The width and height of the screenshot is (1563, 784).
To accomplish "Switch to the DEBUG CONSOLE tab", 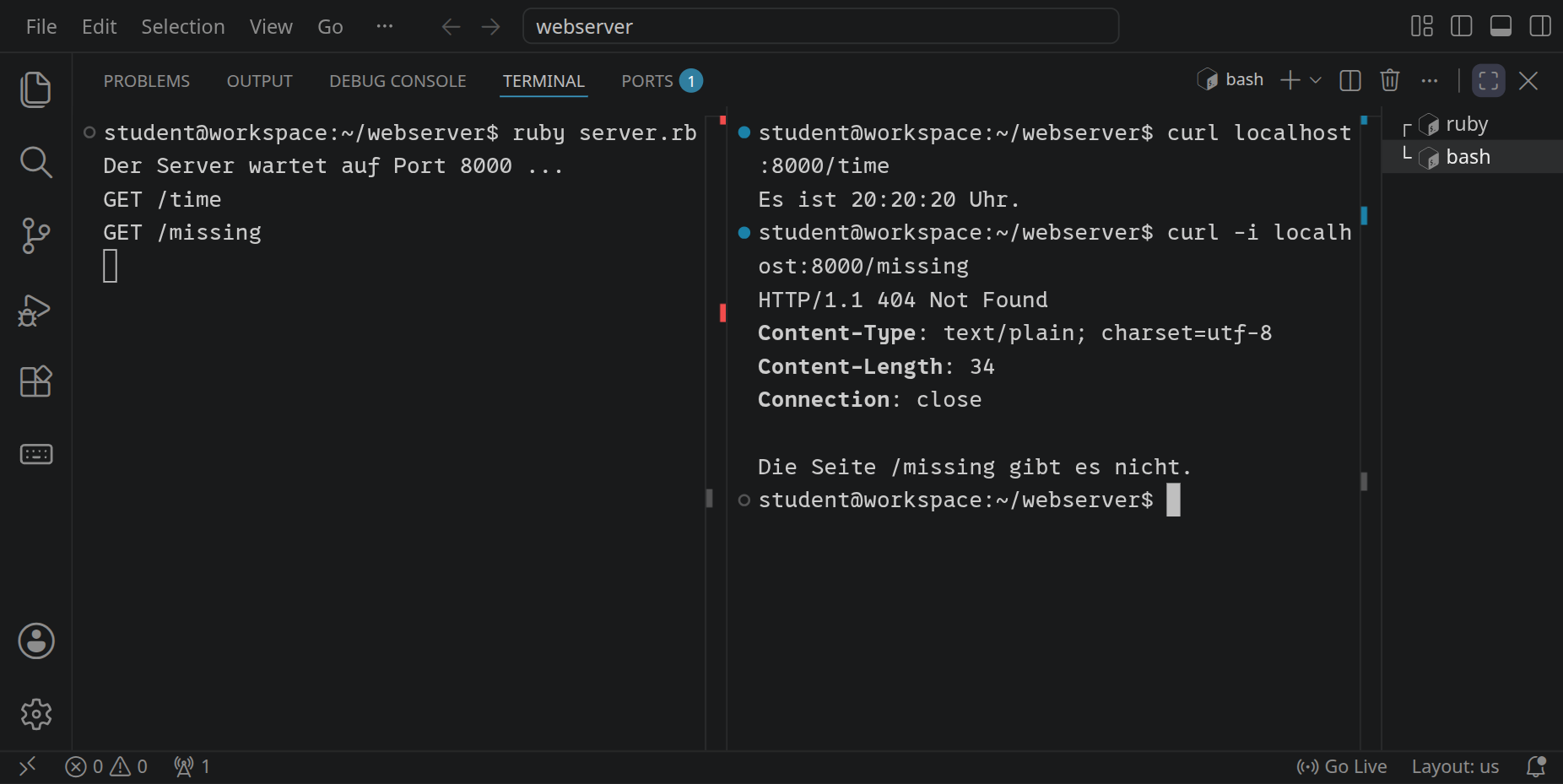I will (x=398, y=81).
